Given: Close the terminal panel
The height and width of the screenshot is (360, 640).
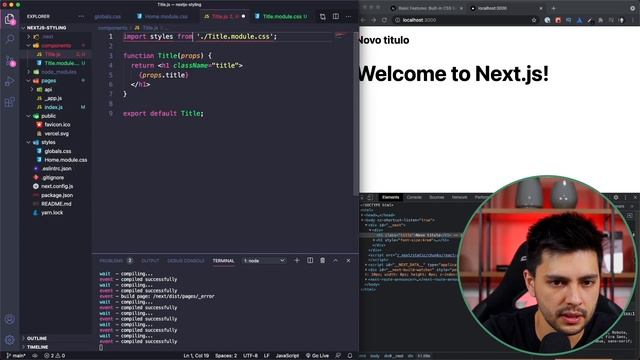Looking at the screenshot, I should click(x=348, y=260).
